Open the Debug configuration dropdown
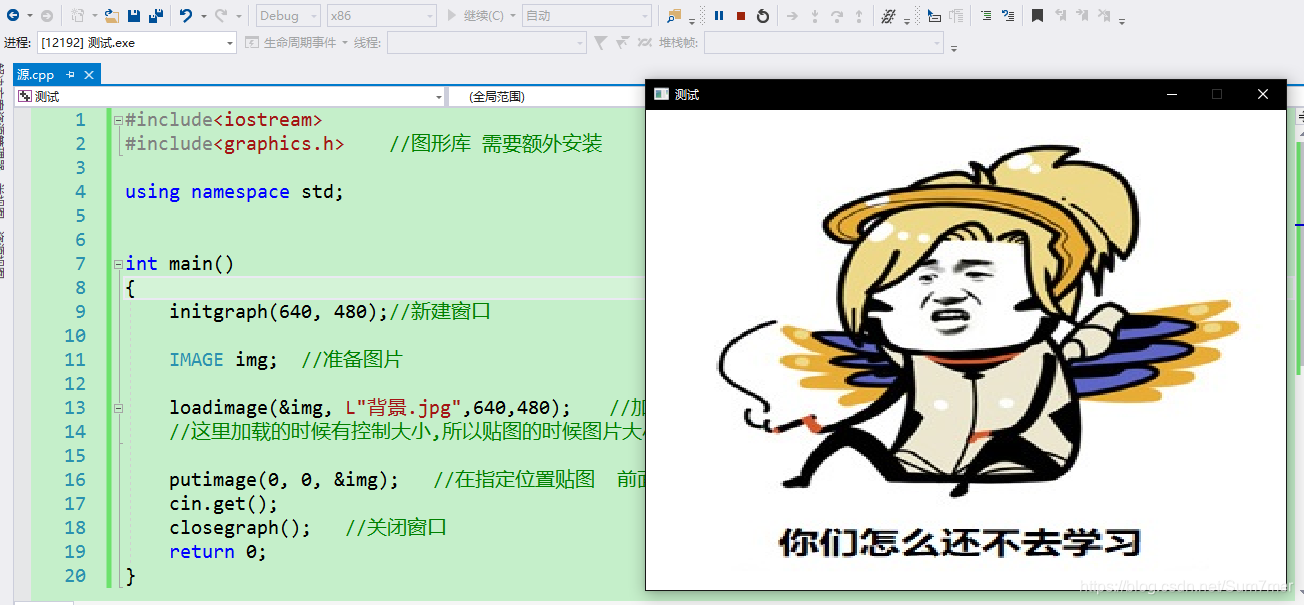 point(289,16)
